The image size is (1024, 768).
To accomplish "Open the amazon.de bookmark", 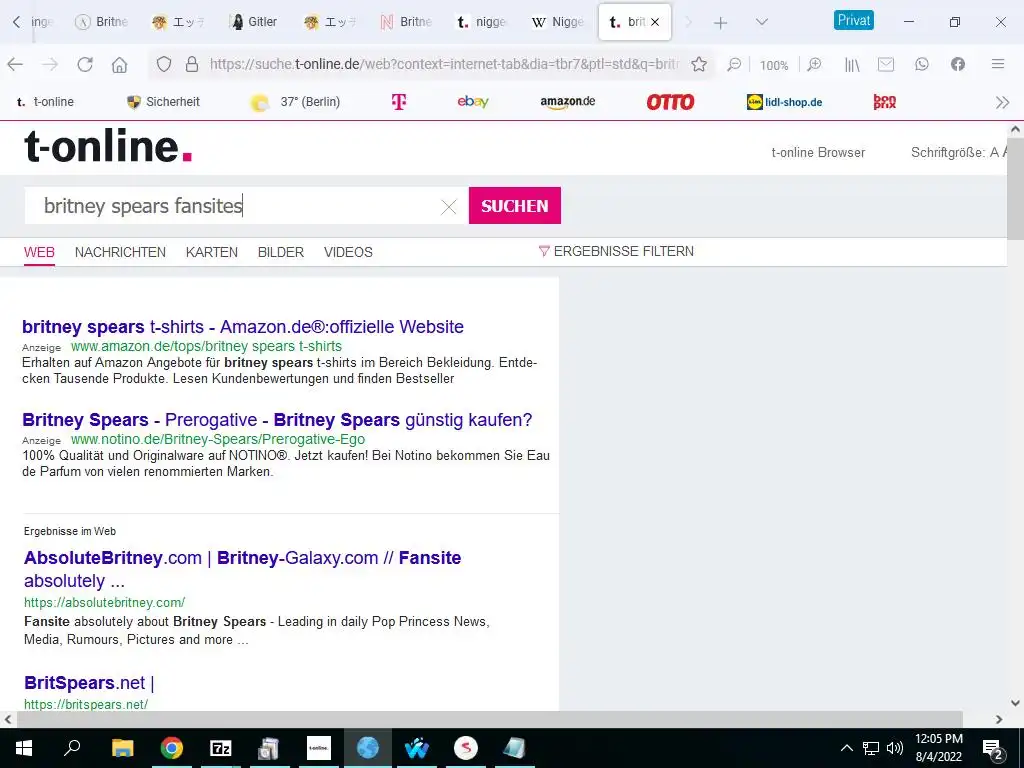I will [568, 102].
